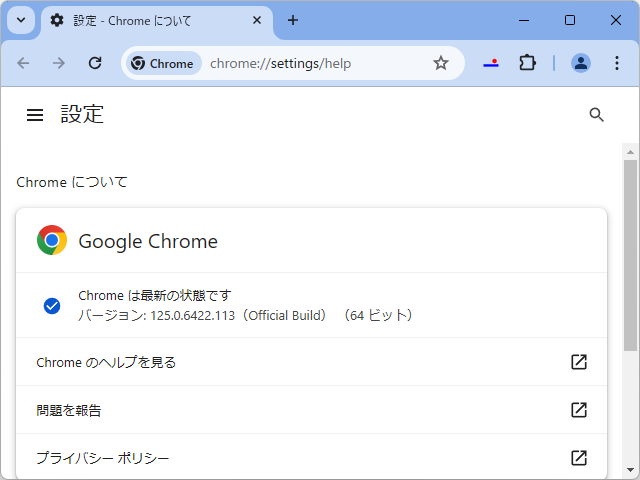
Task: Click the vertical scrollbar thumb
Action: point(631,255)
